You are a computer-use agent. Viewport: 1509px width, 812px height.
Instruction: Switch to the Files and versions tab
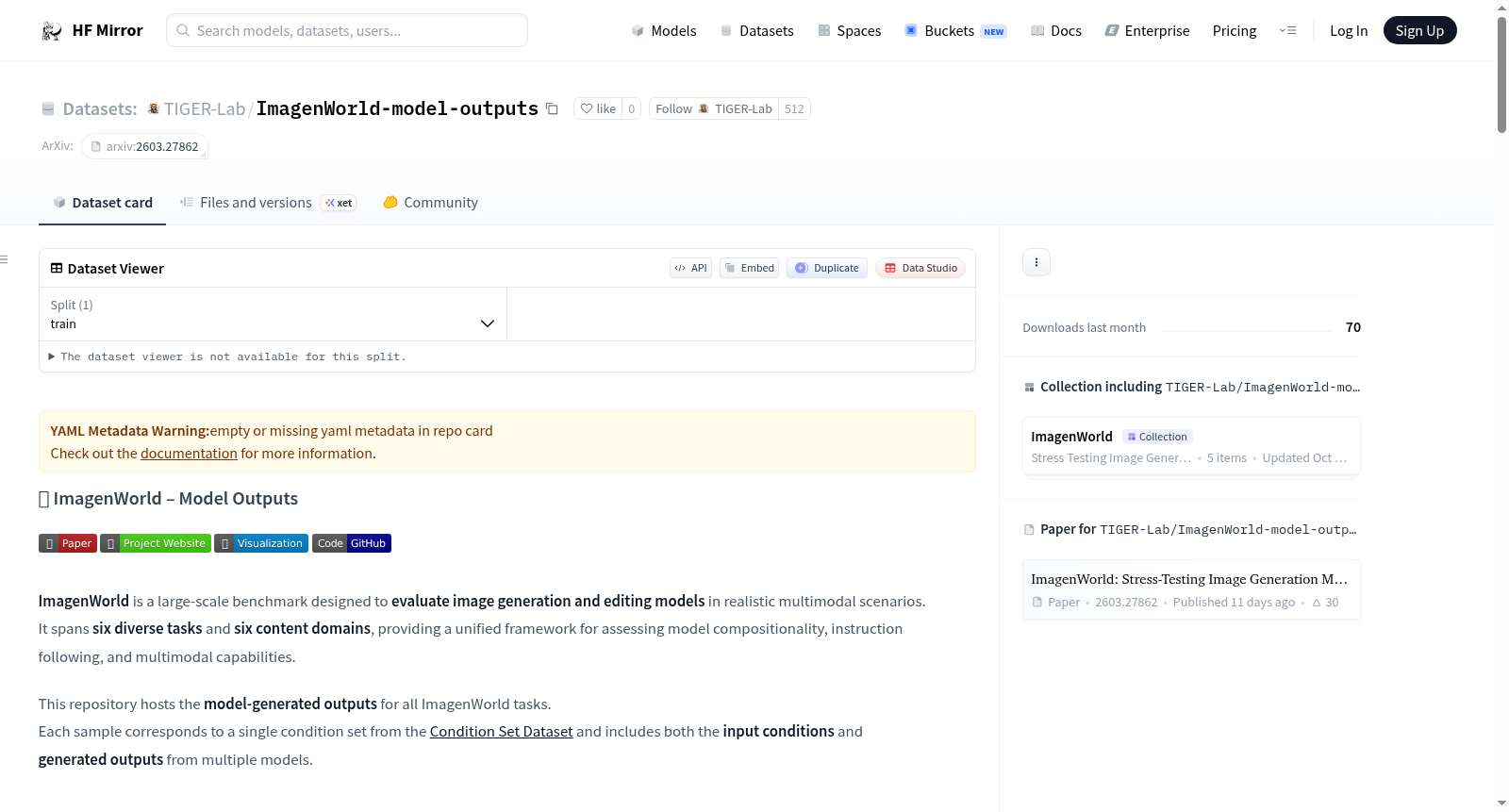268,203
